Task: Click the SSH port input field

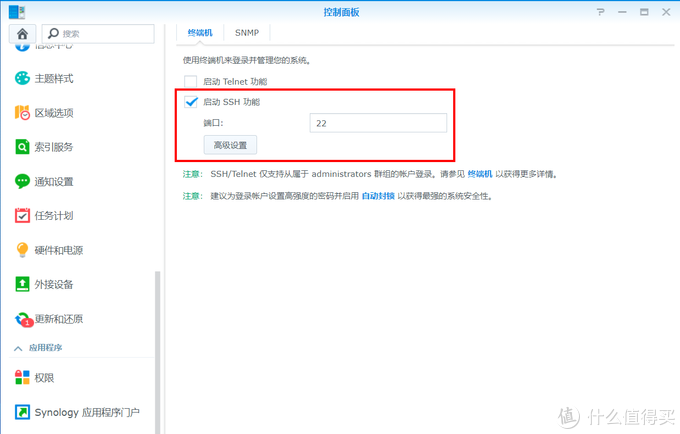Action: (378, 123)
